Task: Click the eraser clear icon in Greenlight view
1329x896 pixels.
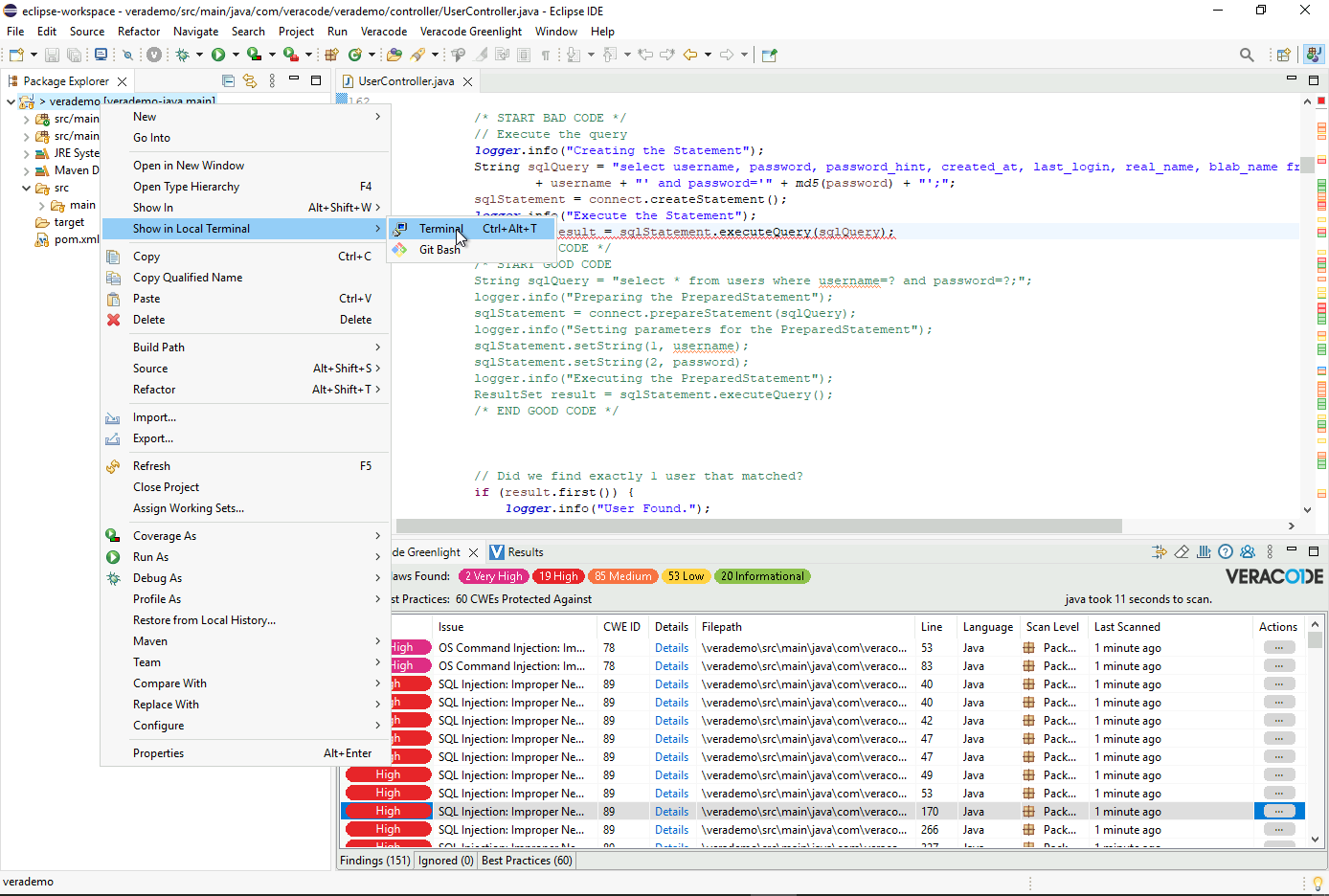Action: point(1182,552)
